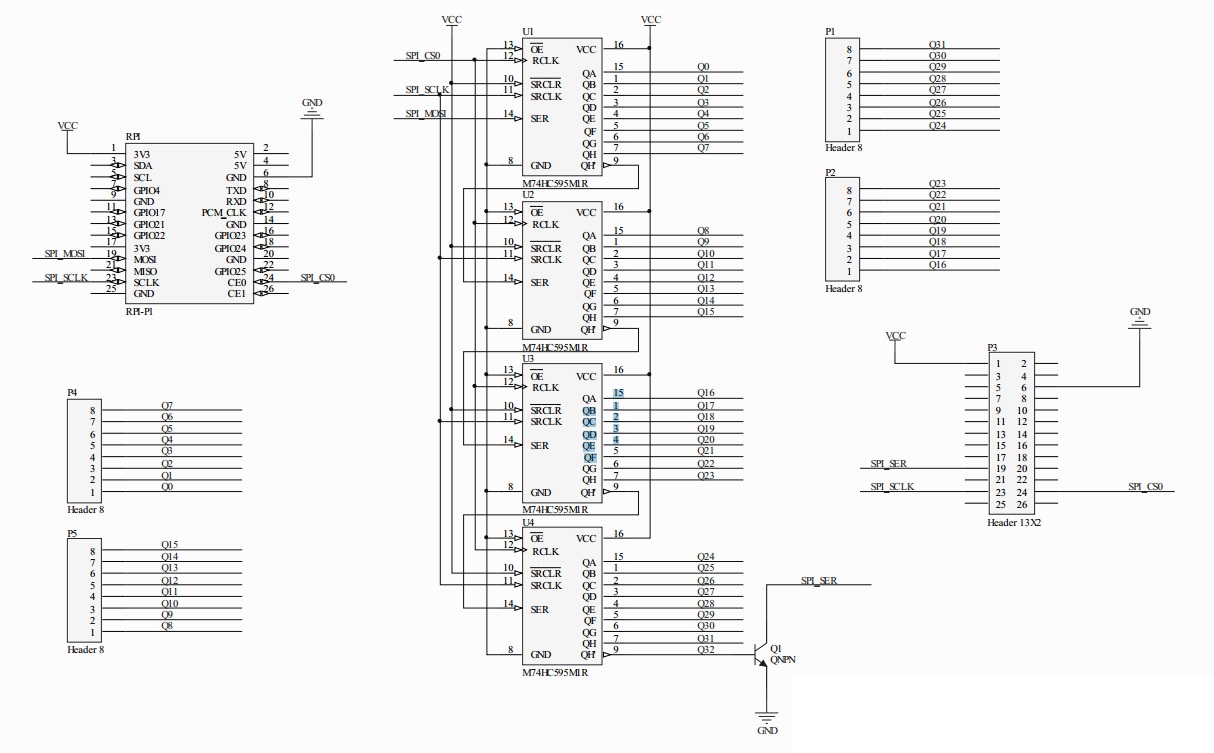The height and width of the screenshot is (753, 1214).
Task: Select the U3 designator label
Action: click(528, 358)
